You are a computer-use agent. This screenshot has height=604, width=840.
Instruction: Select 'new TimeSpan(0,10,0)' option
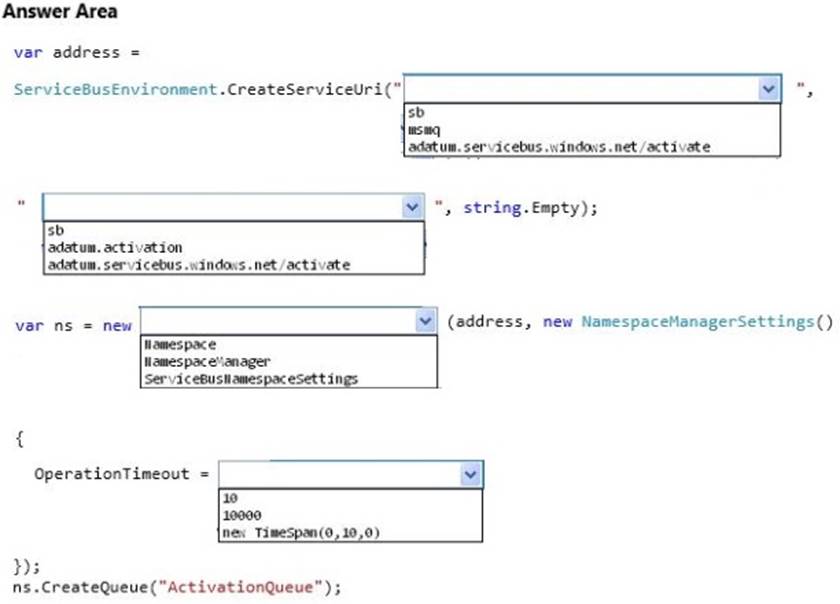pos(301,533)
